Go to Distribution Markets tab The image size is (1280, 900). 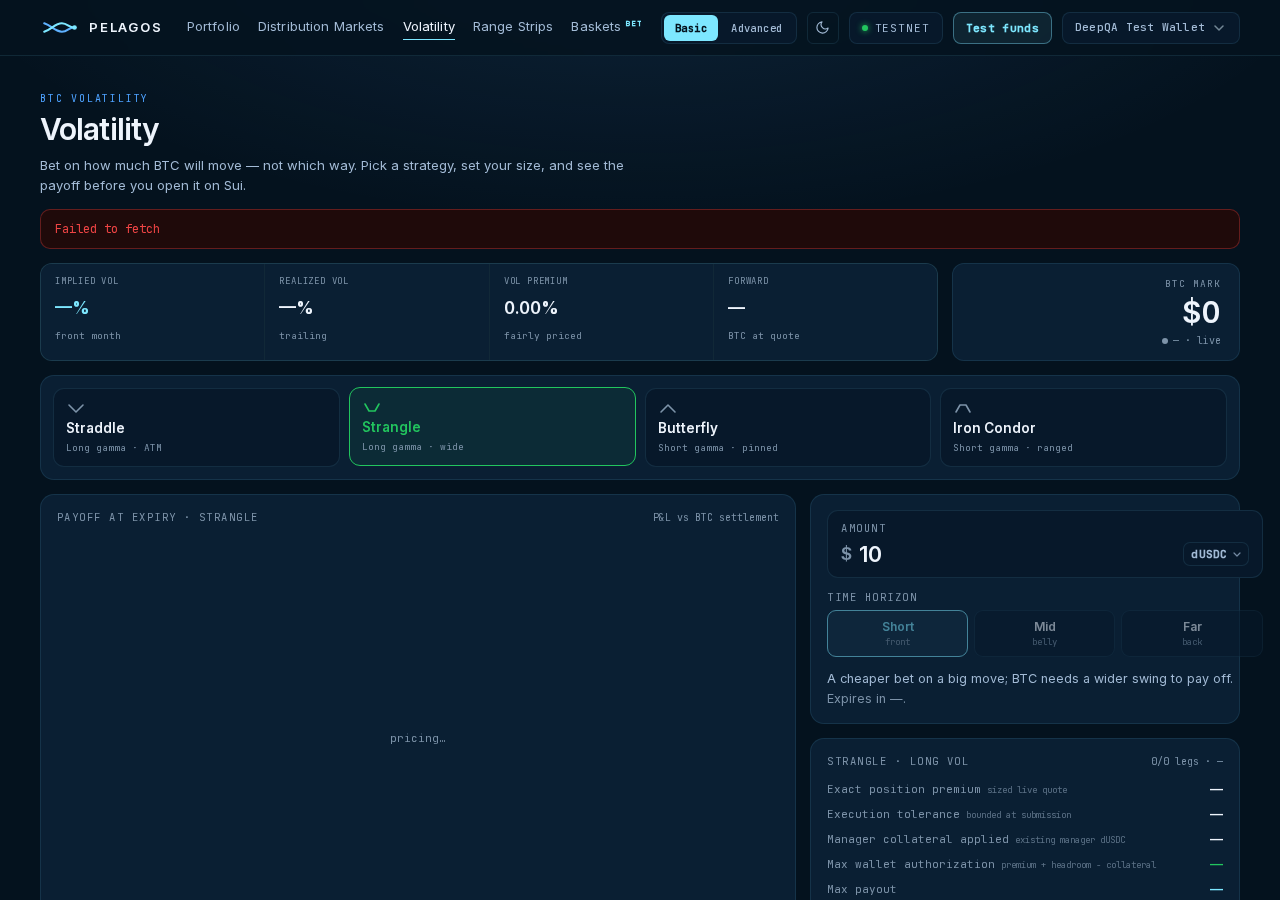tap(321, 27)
